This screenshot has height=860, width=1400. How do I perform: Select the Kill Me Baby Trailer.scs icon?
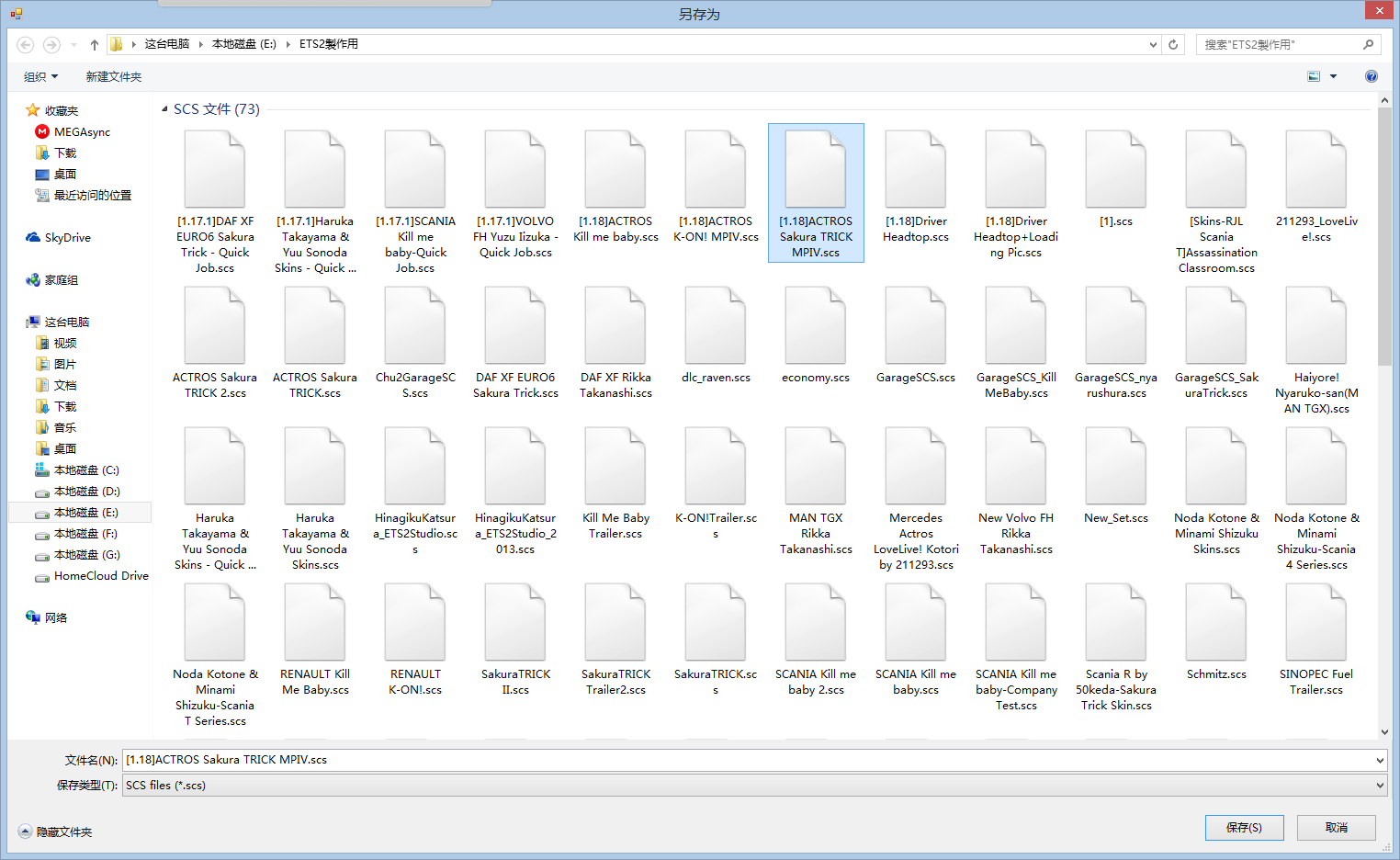tap(615, 467)
